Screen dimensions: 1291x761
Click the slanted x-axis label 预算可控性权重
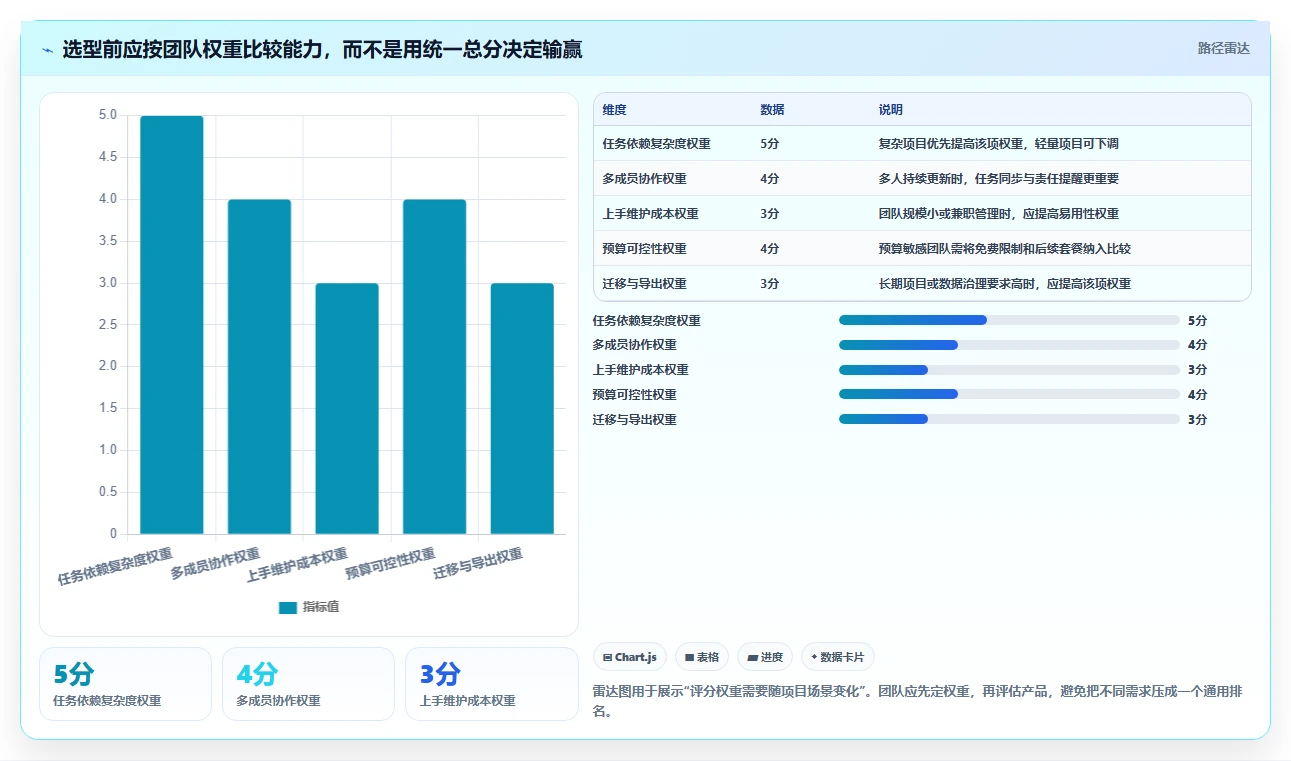point(390,565)
